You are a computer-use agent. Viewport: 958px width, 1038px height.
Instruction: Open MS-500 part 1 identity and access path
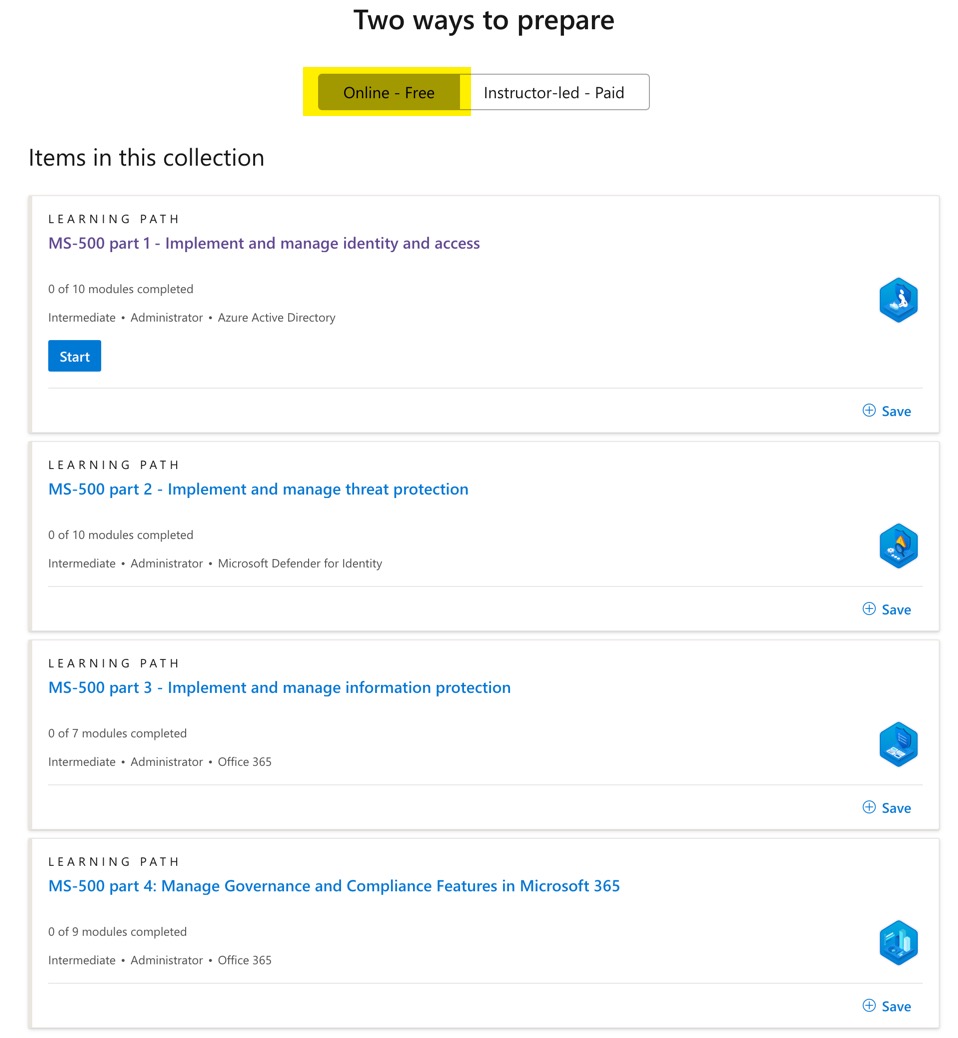coord(263,243)
